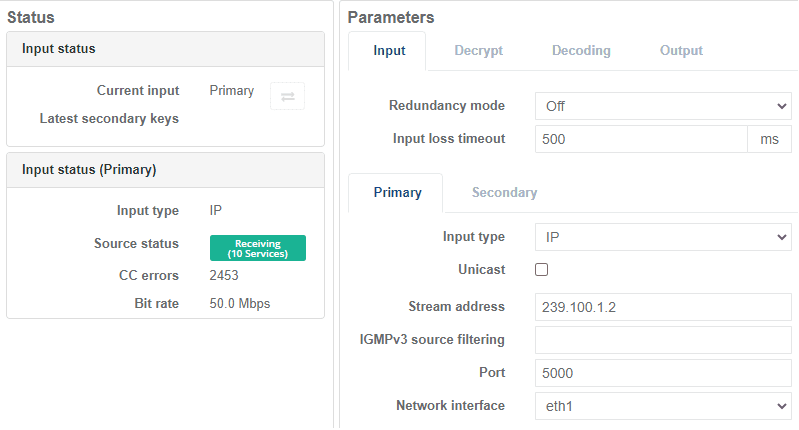Click the Input status panel header

coord(166,49)
